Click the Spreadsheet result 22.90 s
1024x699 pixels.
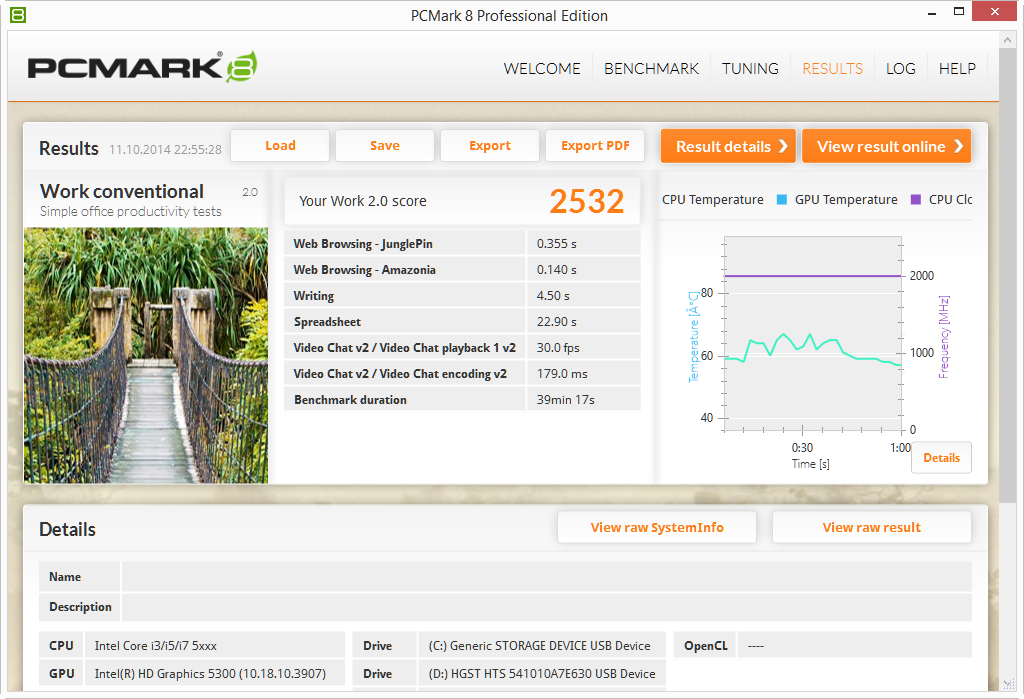coord(556,322)
